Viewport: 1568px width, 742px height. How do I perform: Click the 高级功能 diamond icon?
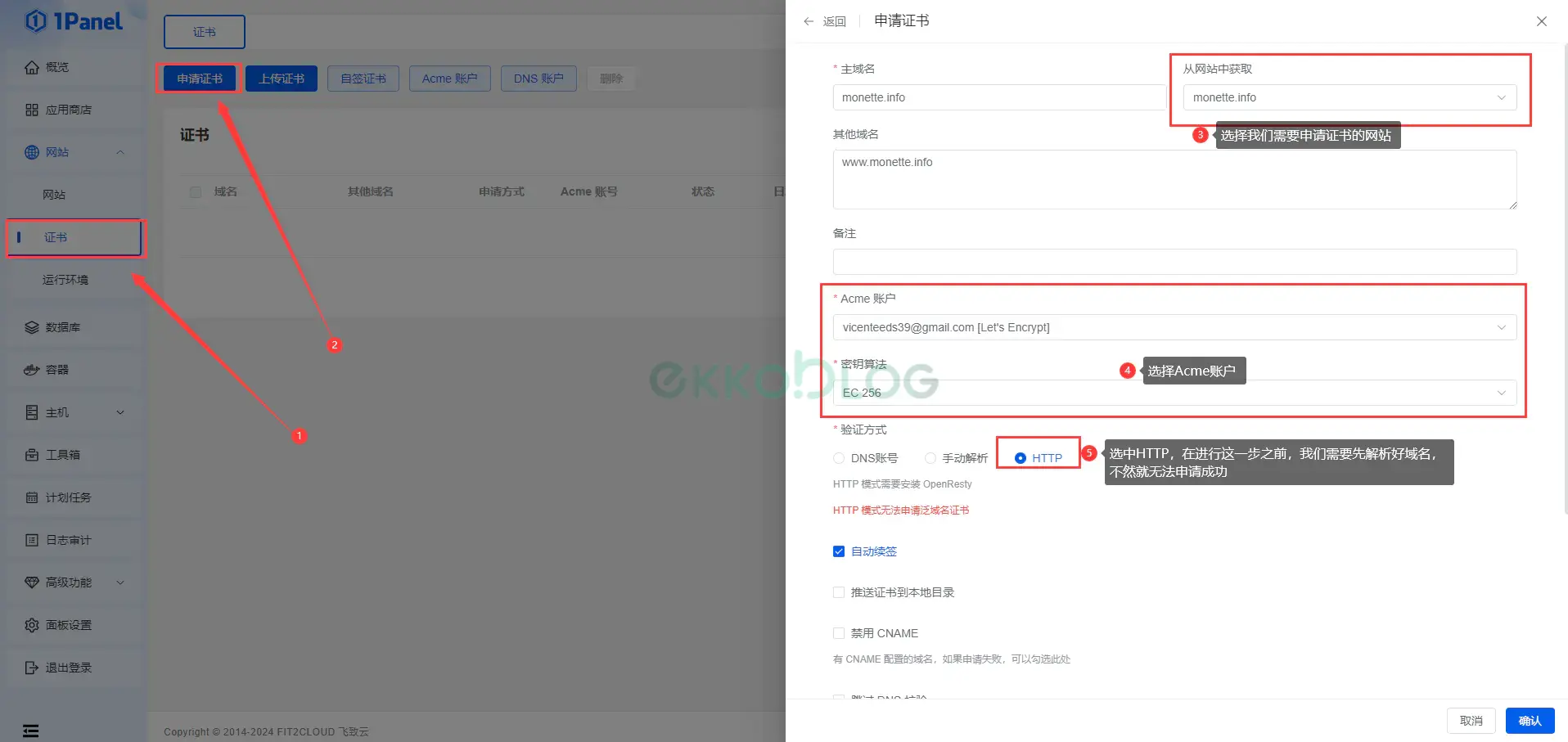[x=32, y=582]
